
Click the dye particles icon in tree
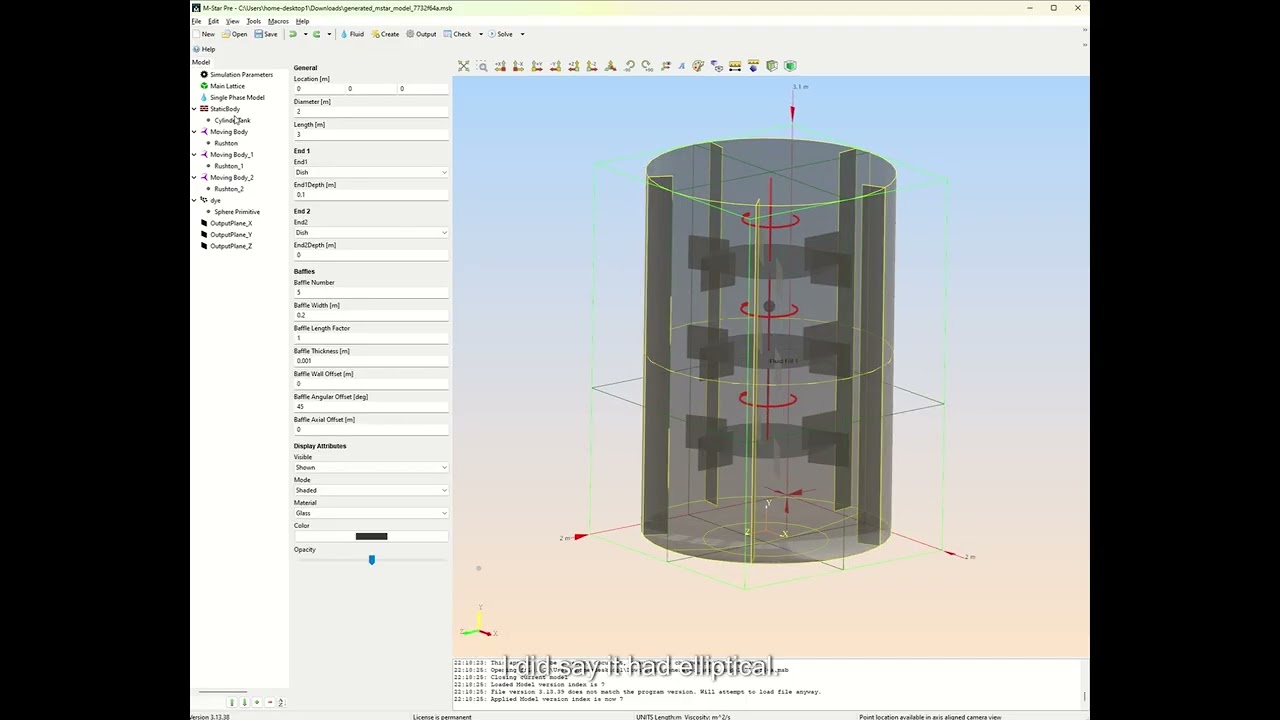204,200
